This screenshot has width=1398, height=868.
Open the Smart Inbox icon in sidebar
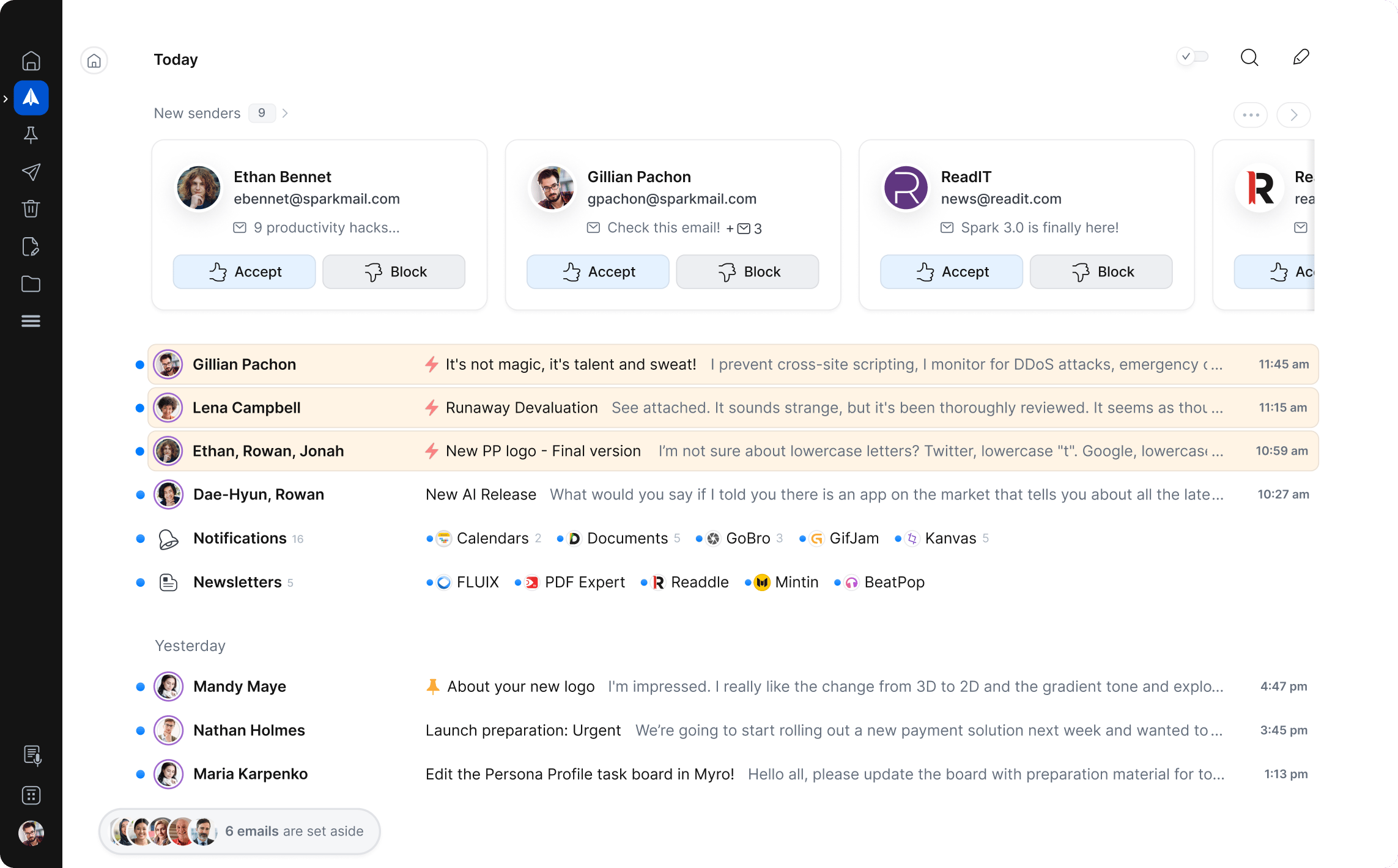coord(31,97)
